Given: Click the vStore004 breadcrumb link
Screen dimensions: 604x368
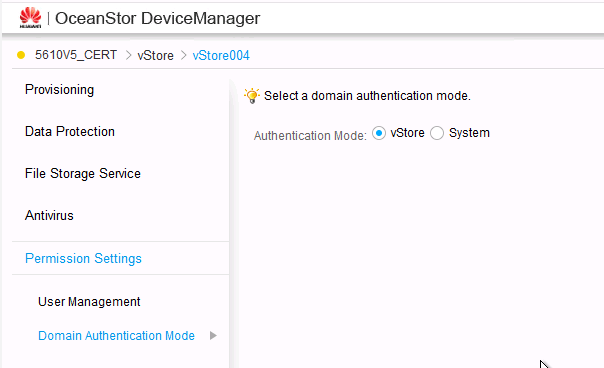Looking at the screenshot, I should pyautogui.click(x=221, y=55).
